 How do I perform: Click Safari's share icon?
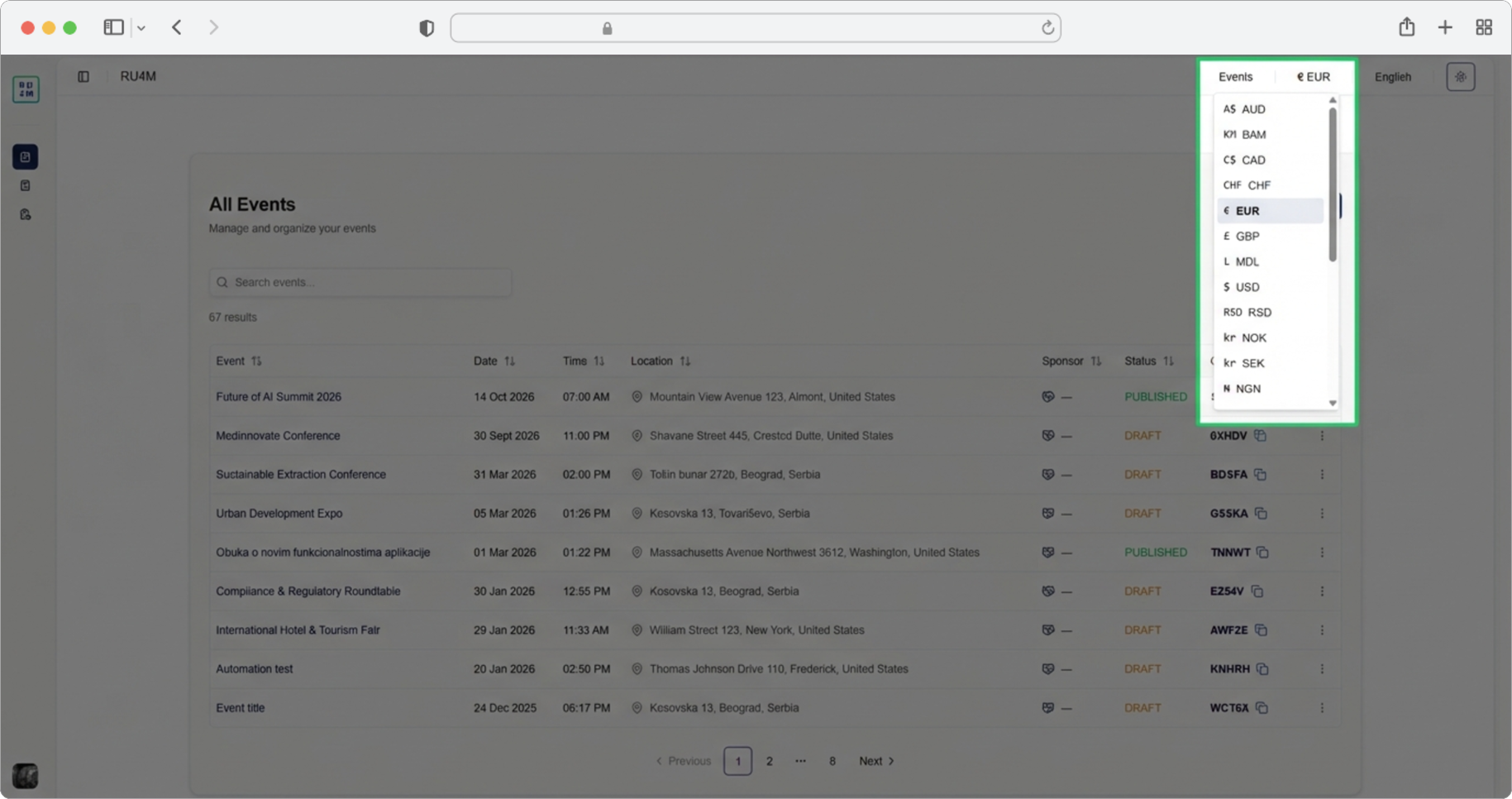tap(1406, 27)
